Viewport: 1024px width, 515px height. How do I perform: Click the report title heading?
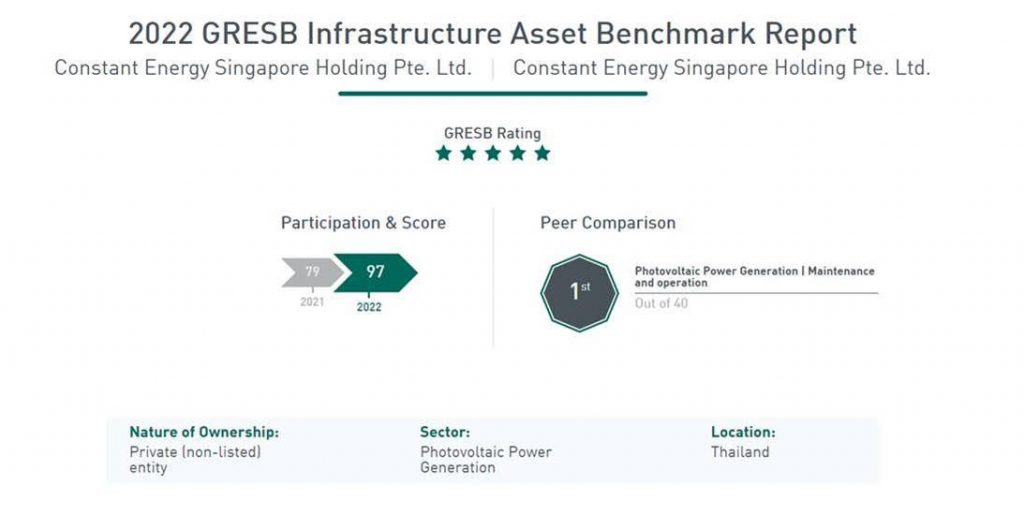coord(492,33)
